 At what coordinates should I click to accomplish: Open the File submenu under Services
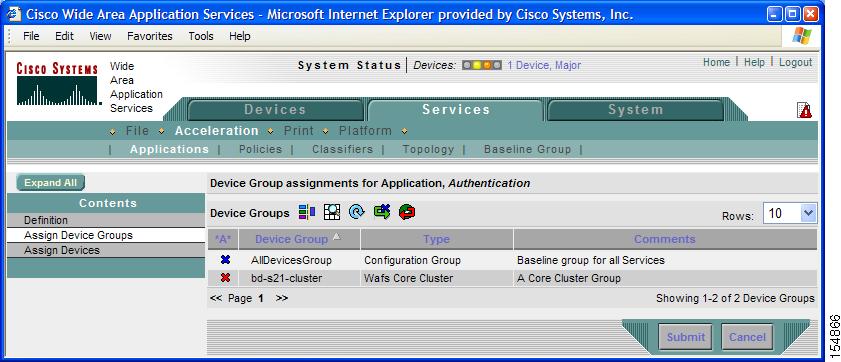tap(138, 131)
